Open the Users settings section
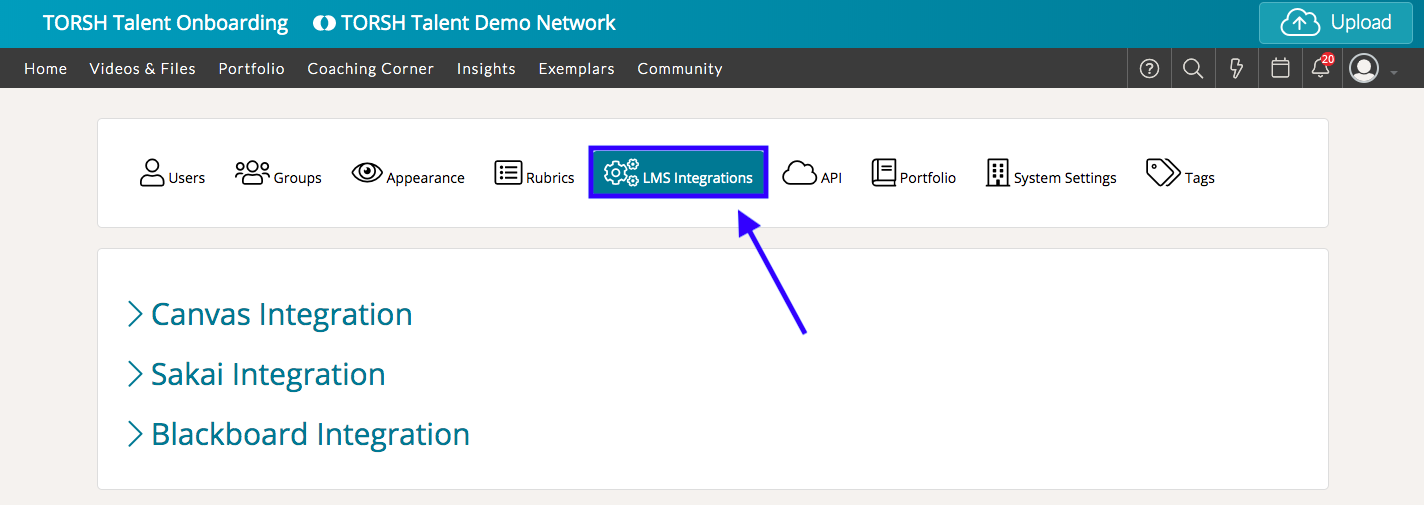Viewport: 1424px width, 505px height. pos(172,174)
